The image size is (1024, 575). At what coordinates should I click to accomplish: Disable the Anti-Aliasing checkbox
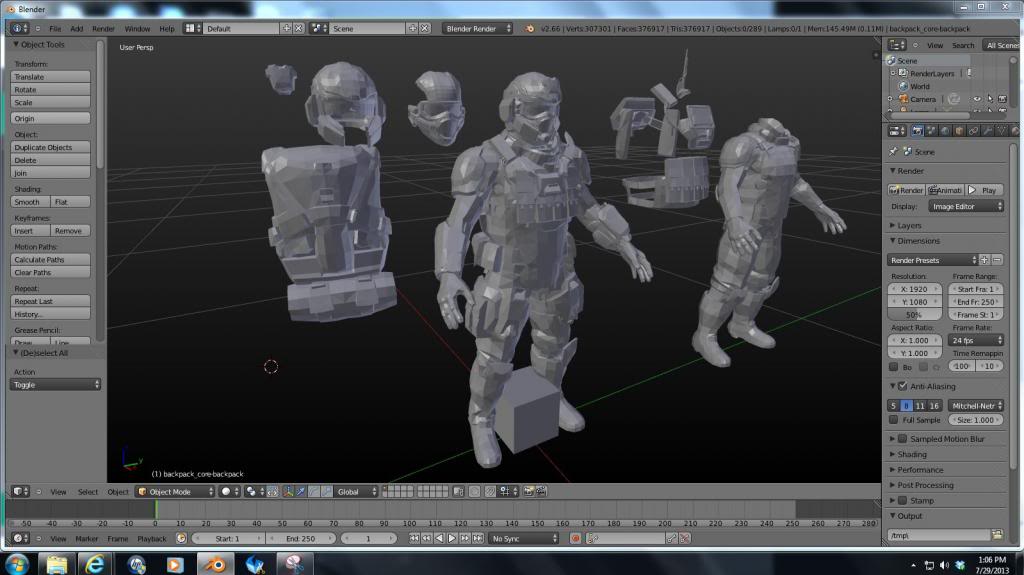(x=903, y=386)
